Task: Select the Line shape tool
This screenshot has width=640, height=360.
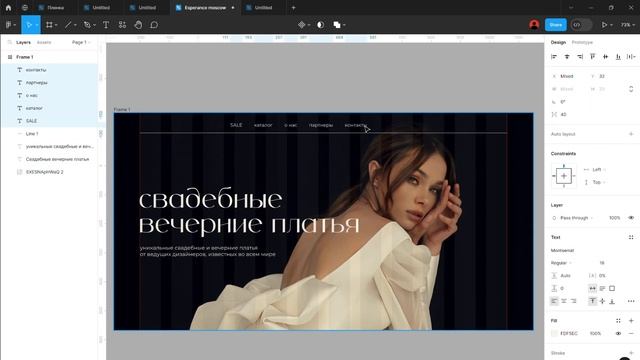Action: [68, 25]
